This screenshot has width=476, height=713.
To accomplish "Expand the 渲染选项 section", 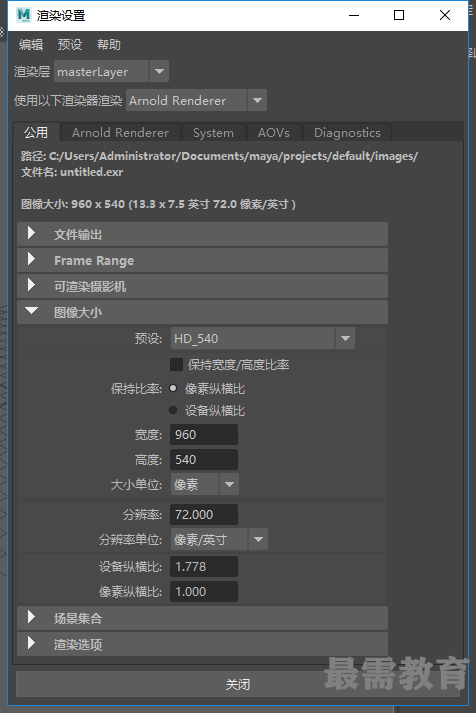I will coord(202,644).
